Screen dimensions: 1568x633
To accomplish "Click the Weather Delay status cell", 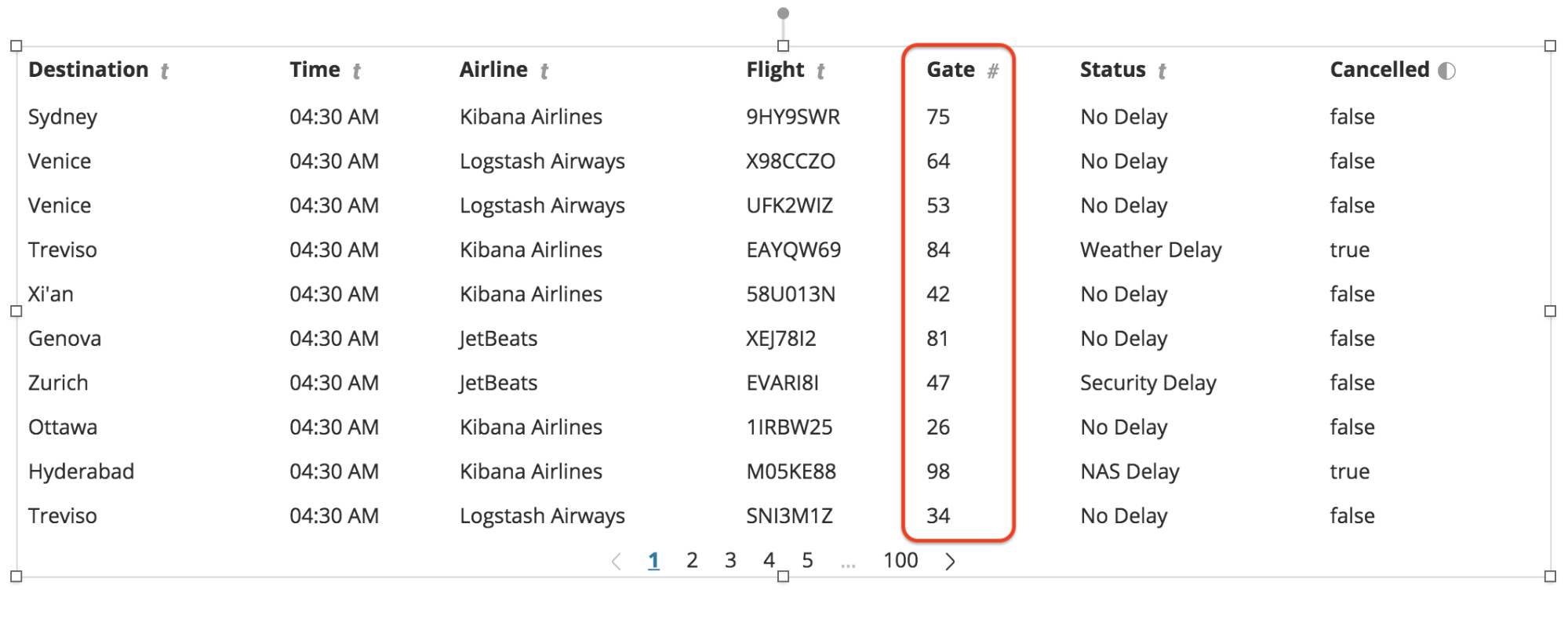I will click(x=1151, y=250).
